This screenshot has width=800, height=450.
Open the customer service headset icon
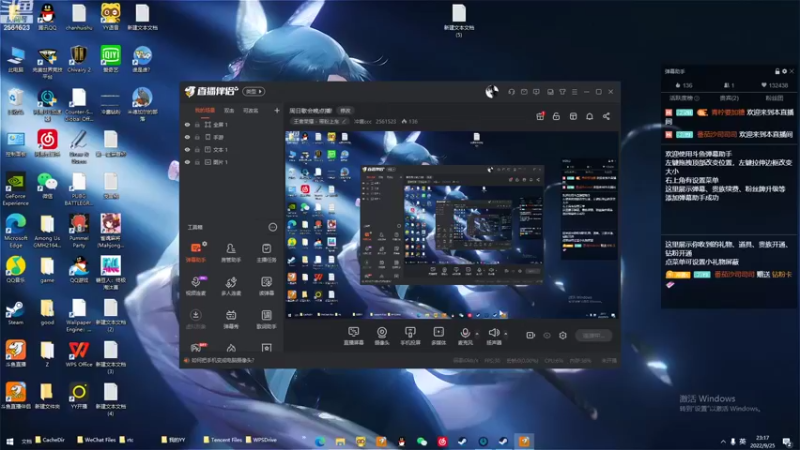coord(511,92)
